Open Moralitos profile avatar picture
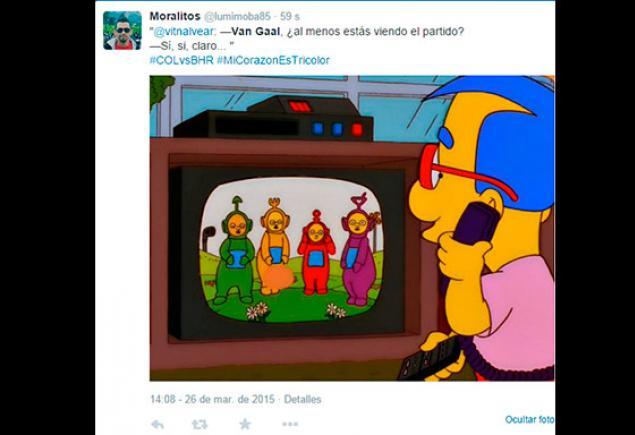The image size is (635, 435). 122,30
